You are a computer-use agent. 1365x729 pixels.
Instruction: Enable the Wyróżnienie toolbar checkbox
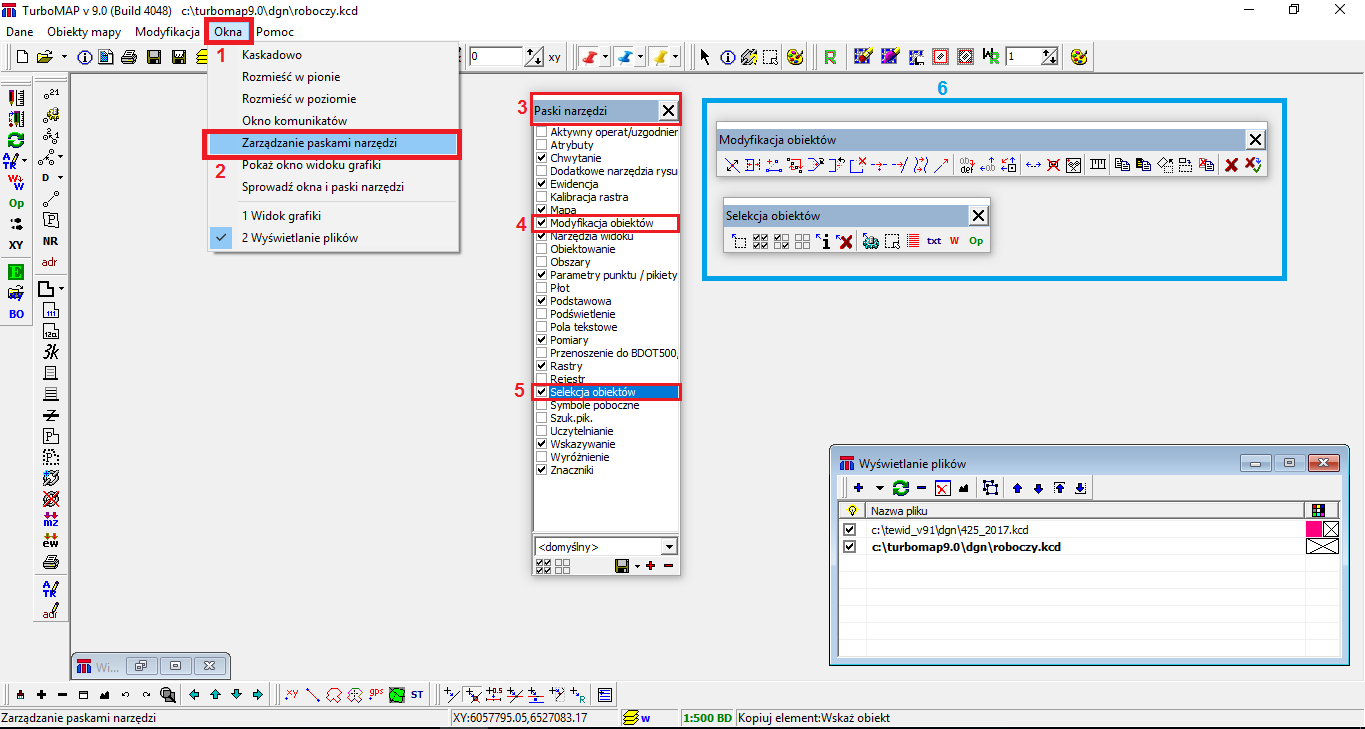[541, 457]
